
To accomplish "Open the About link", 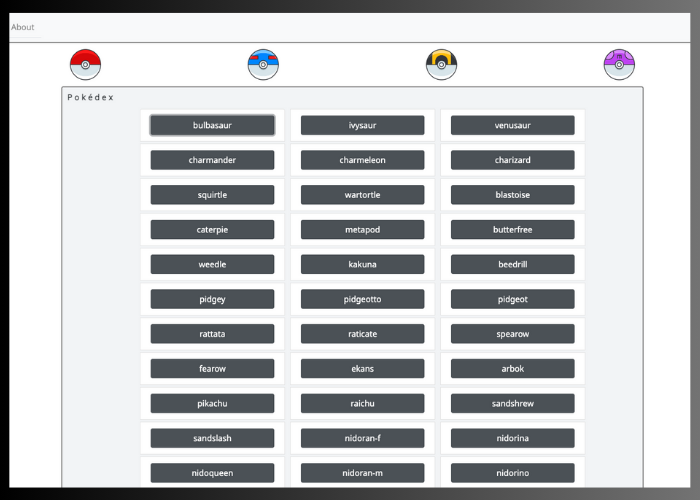I will click(x=23, y=27).
